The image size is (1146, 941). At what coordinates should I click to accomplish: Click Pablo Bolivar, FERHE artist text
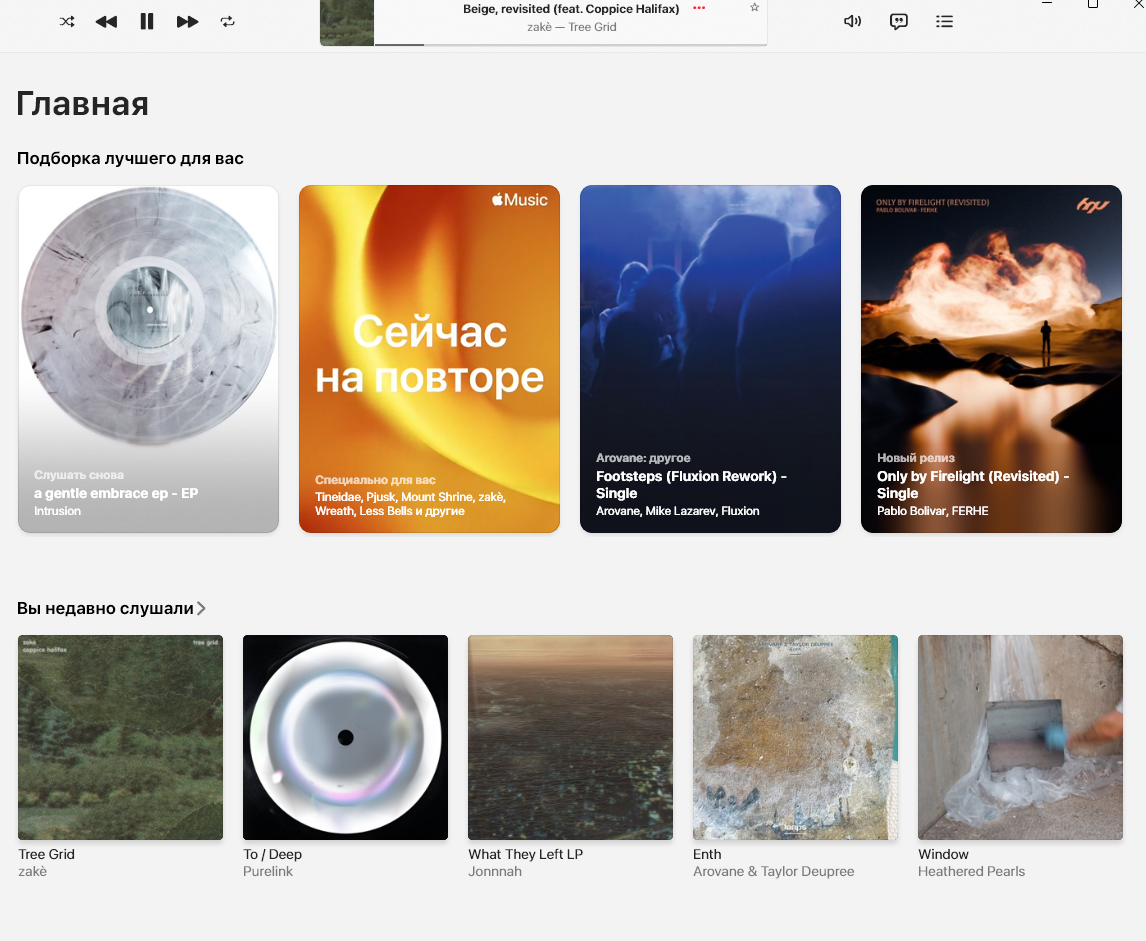point(933,511)
